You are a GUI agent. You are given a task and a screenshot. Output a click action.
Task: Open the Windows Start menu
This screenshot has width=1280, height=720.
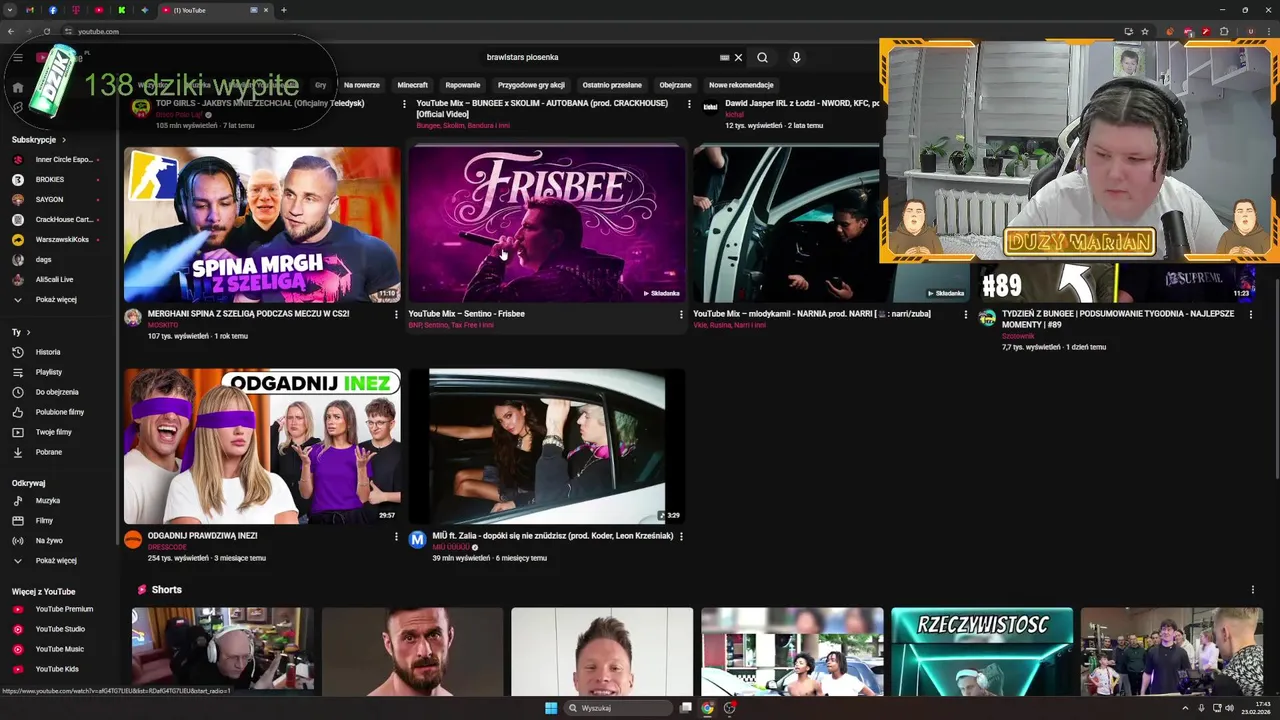pos(550,708)
